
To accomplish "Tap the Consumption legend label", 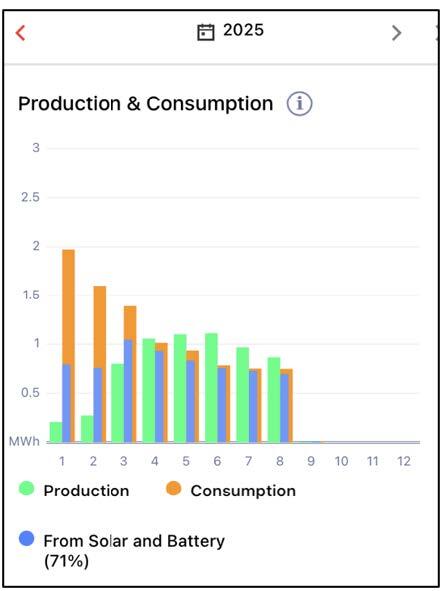I will 243,491.
